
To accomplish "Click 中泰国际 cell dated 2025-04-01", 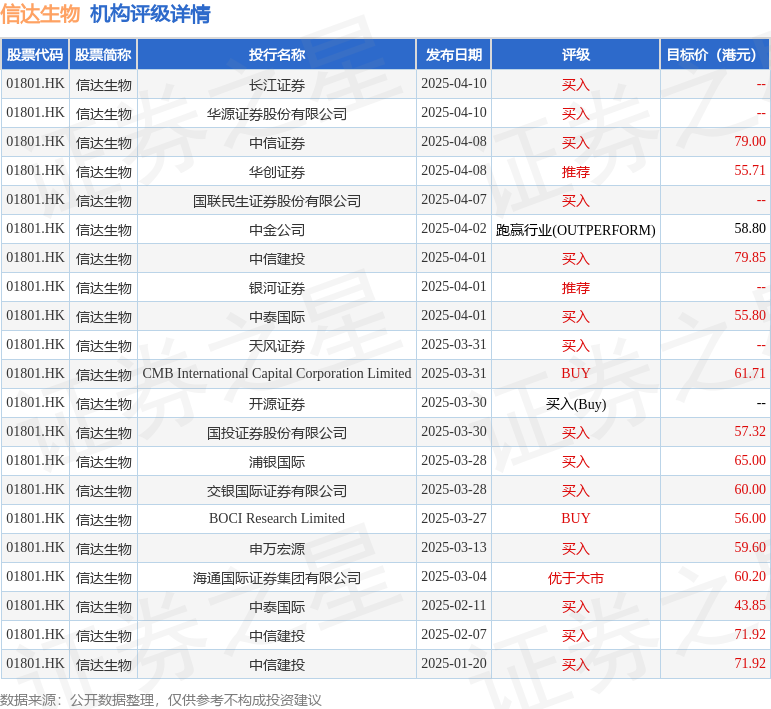I will [x=277, y=317].
